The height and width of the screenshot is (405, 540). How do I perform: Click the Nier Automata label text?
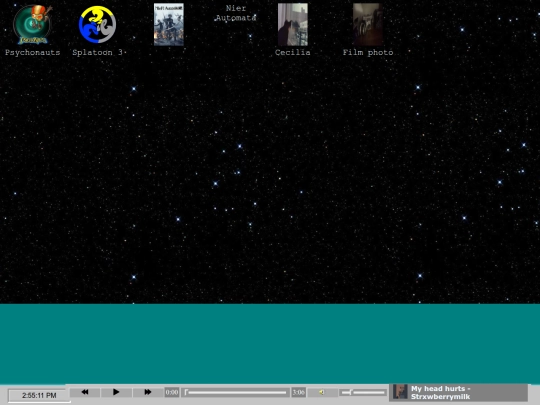coord(236,13)
